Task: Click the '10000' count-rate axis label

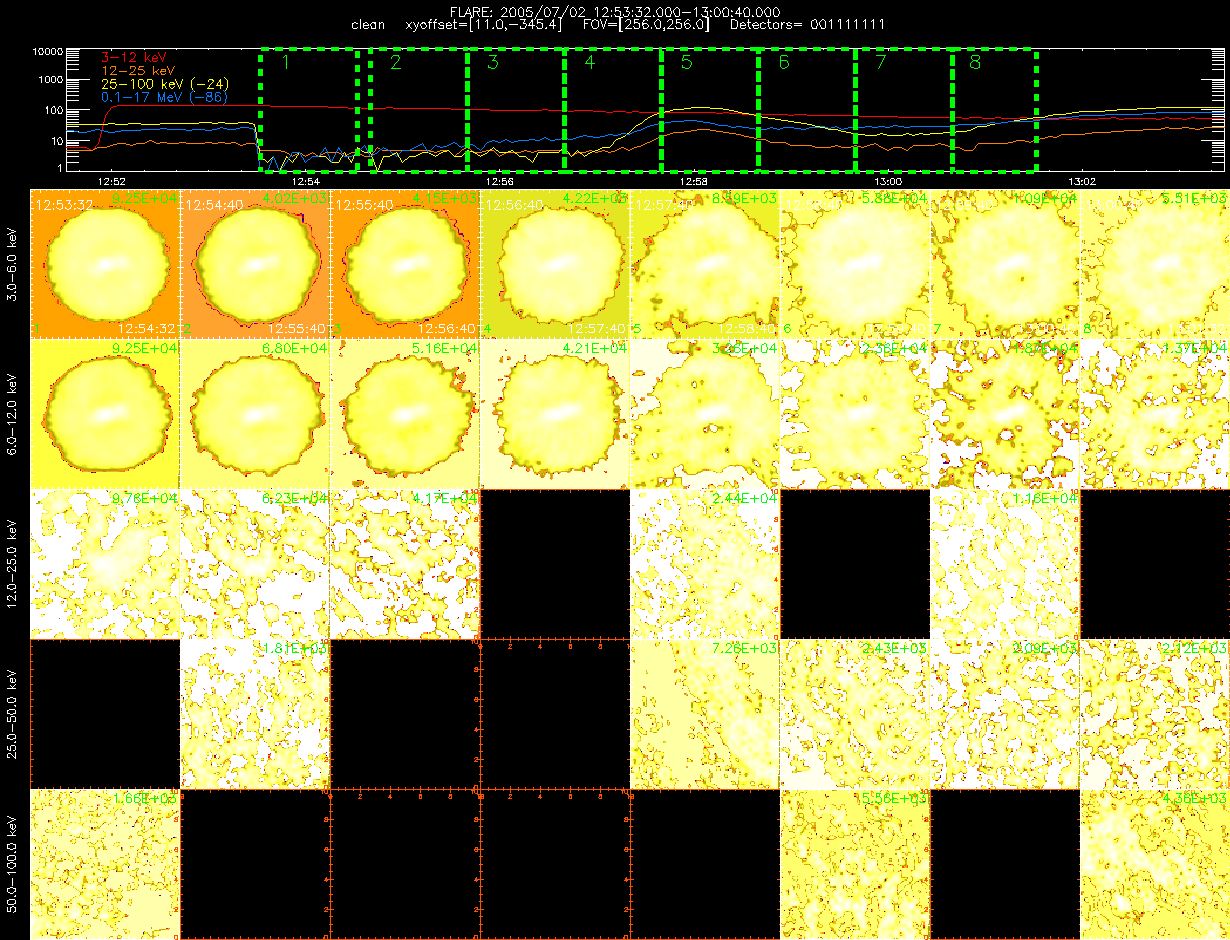Action: [48, 52]
